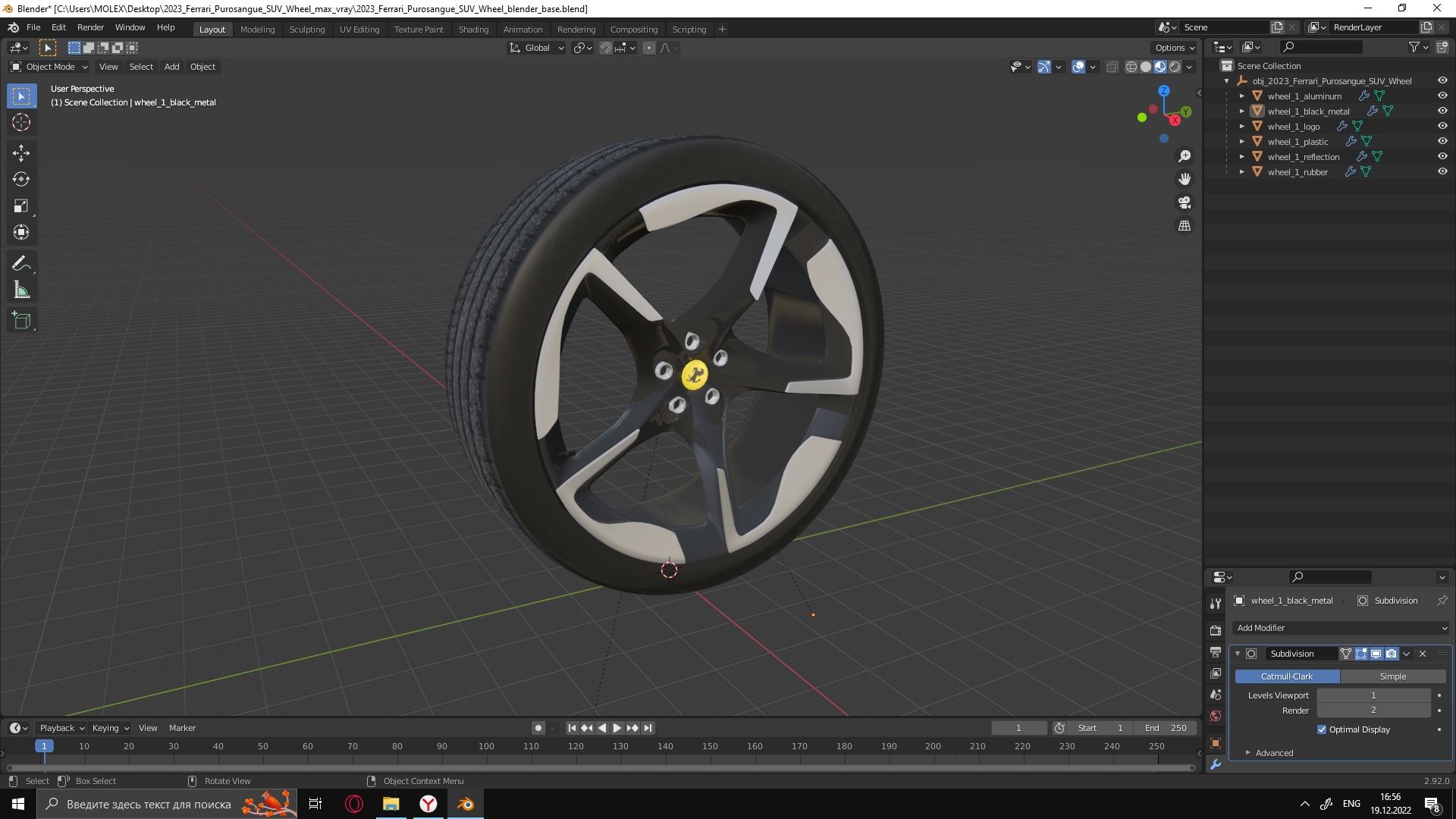Click the outliner search field
1456x819 pixels.
[1320, 47]
